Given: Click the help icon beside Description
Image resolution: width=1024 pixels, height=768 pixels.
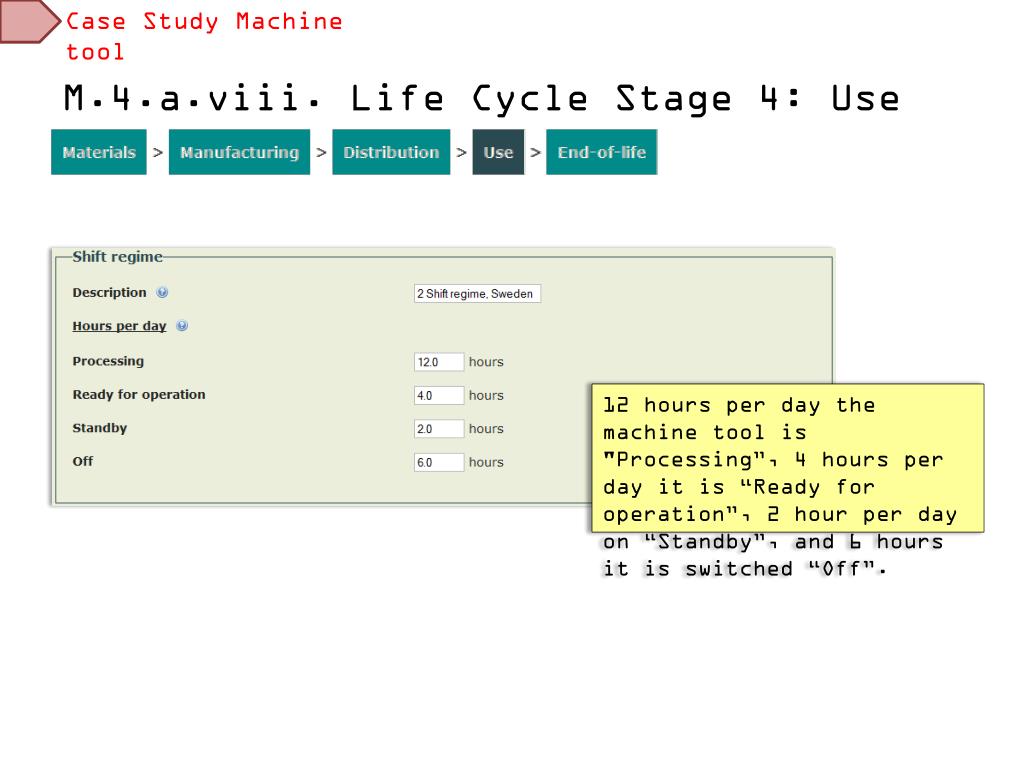Looking at the screenshot, I should click(x=162, y=293).
